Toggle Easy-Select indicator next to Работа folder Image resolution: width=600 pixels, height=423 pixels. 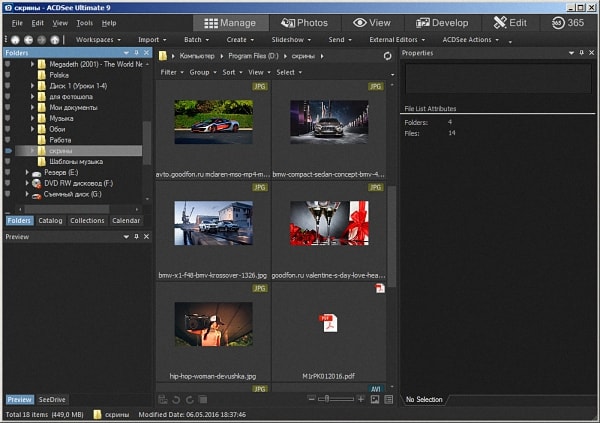(x=9, y=140)
